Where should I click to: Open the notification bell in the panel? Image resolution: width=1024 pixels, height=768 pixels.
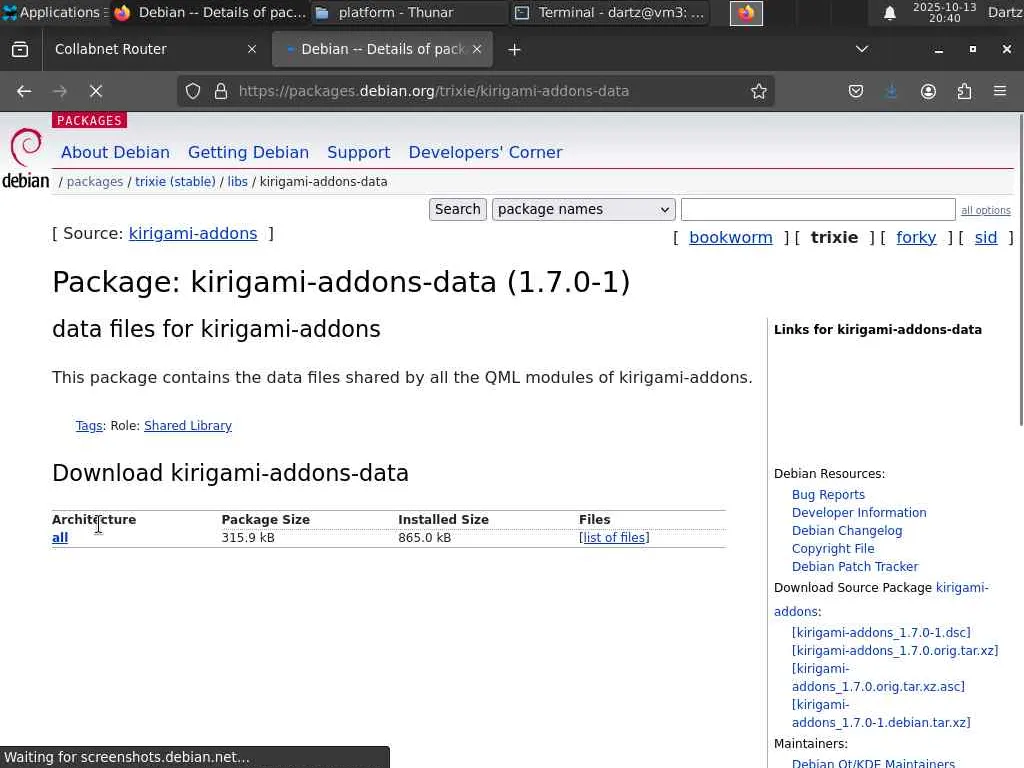click(889, 12)
